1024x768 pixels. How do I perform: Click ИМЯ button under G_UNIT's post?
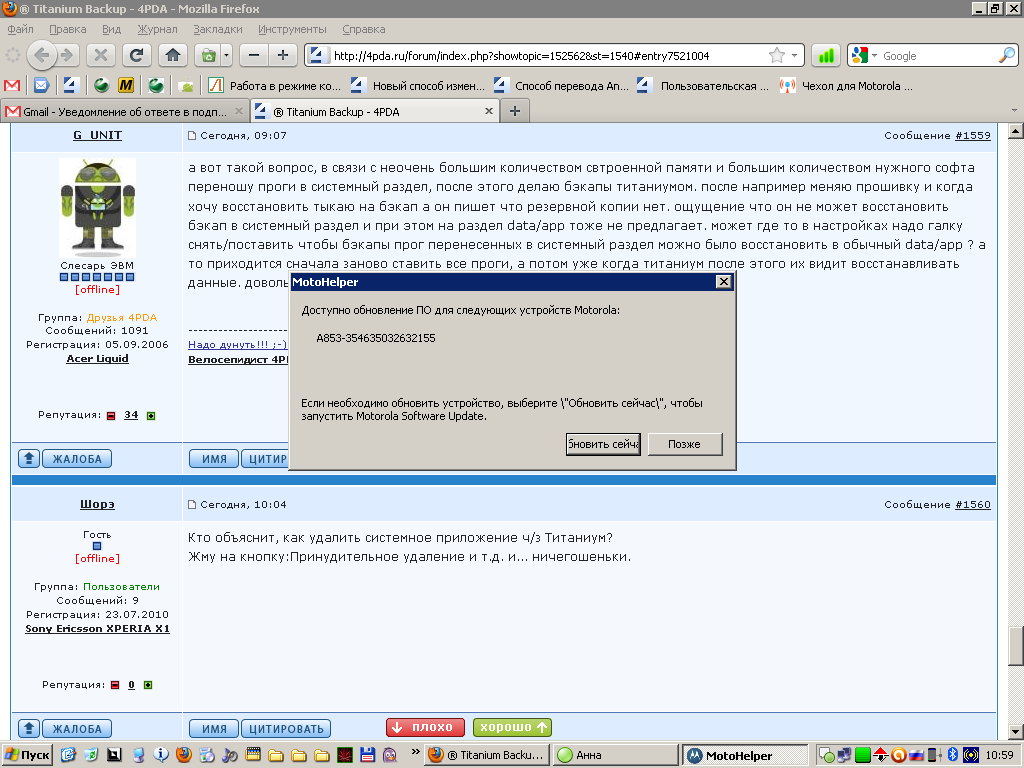(214, 459)
